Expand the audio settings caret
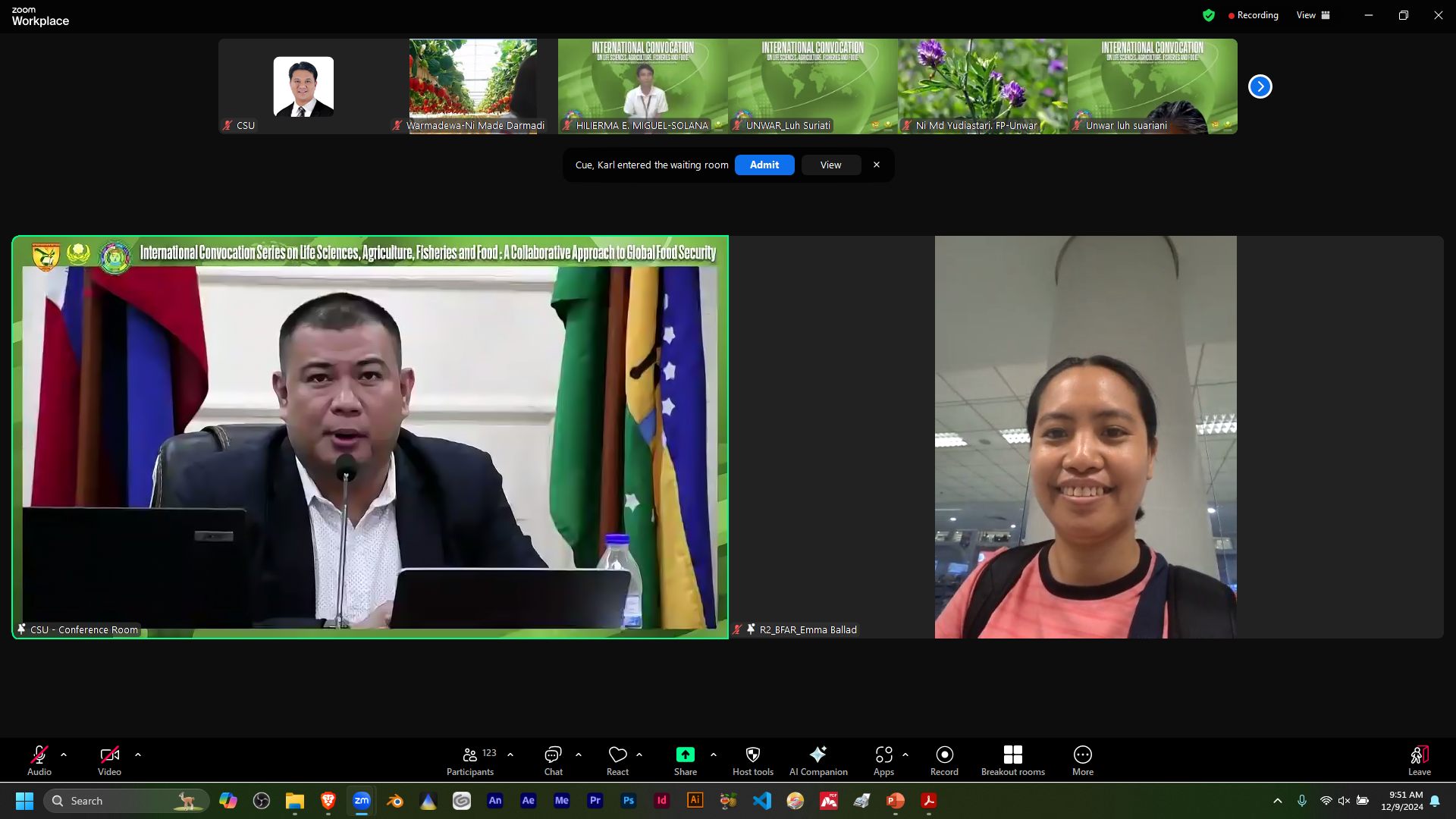 click(64, 755)
